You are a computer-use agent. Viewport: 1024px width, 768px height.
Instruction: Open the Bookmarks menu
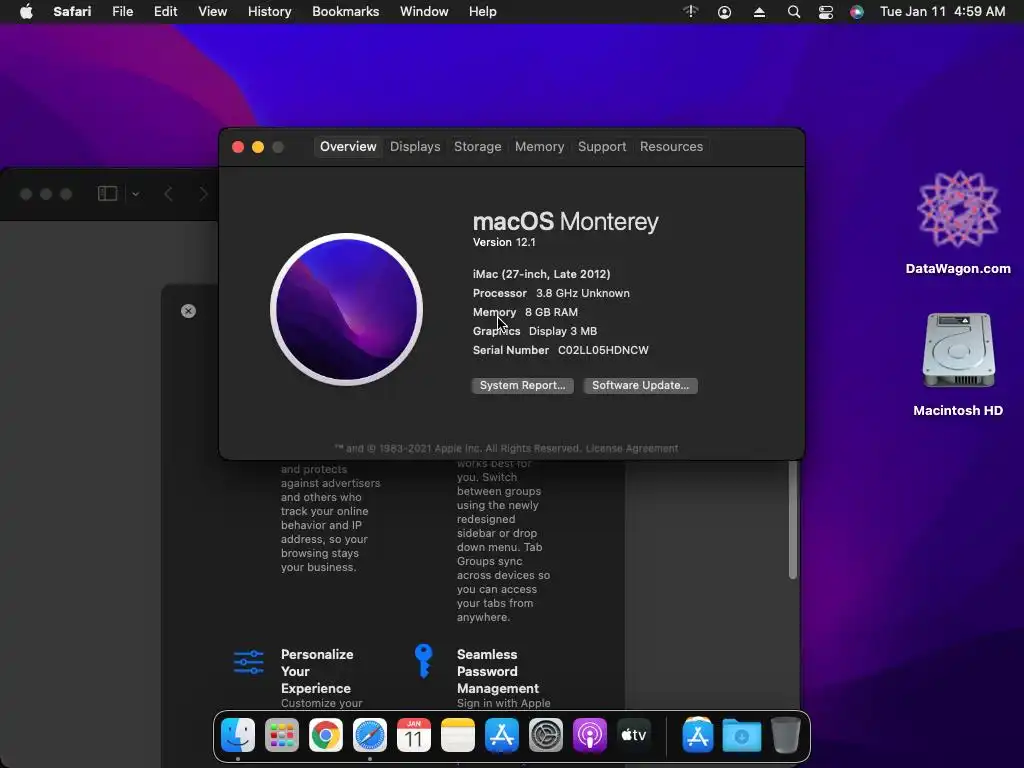click(345, 12)
